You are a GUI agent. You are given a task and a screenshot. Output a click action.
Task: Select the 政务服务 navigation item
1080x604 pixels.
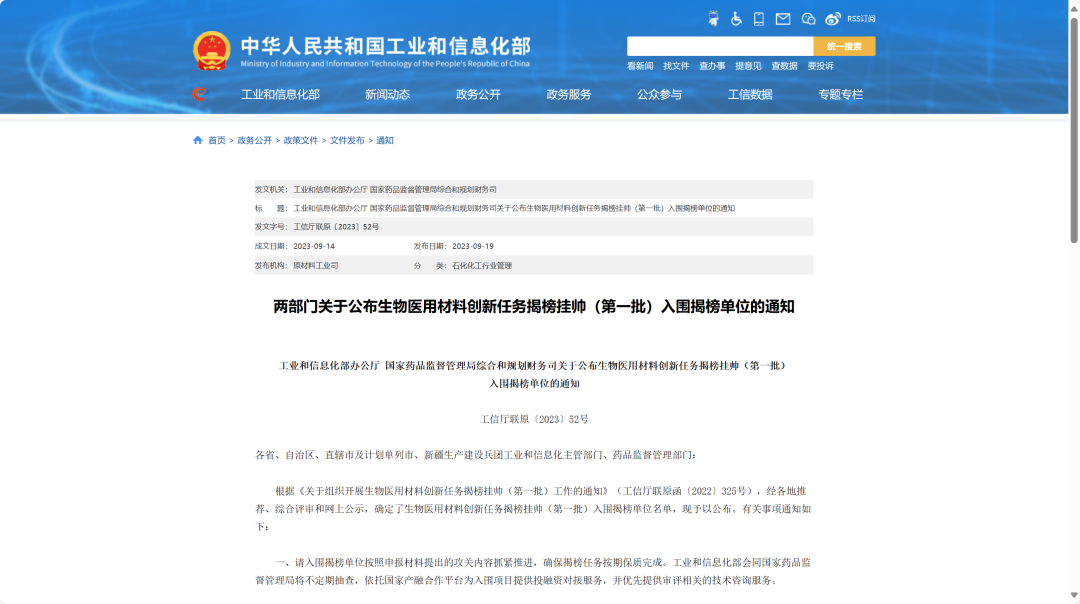click(567, 93)
